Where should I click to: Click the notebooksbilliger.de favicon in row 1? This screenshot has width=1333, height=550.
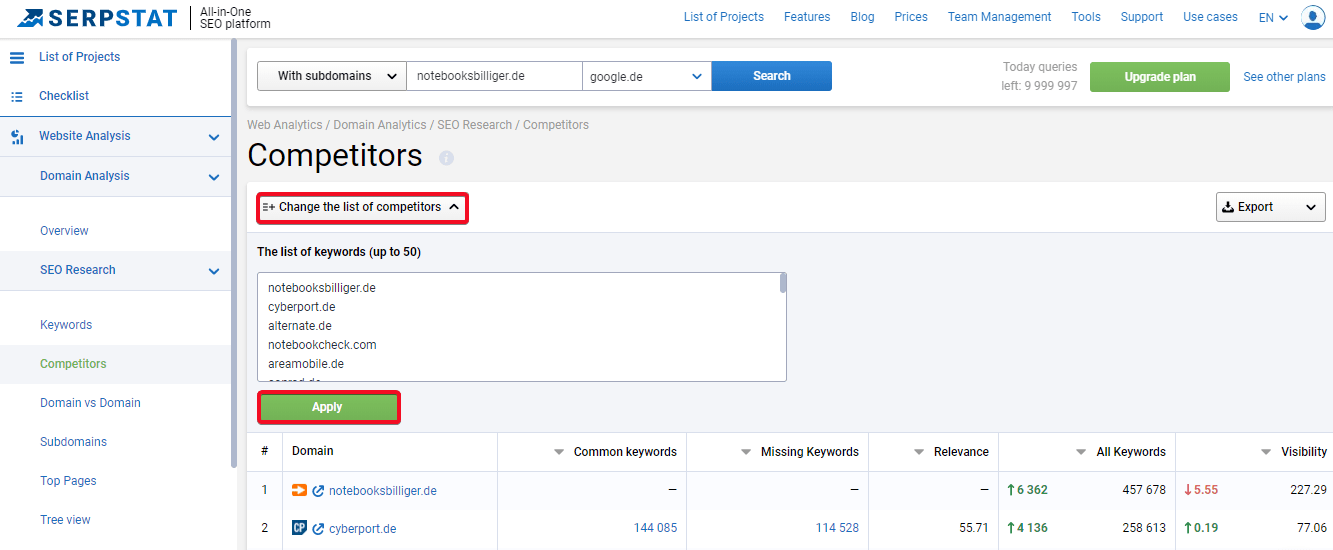coord(299,490)
